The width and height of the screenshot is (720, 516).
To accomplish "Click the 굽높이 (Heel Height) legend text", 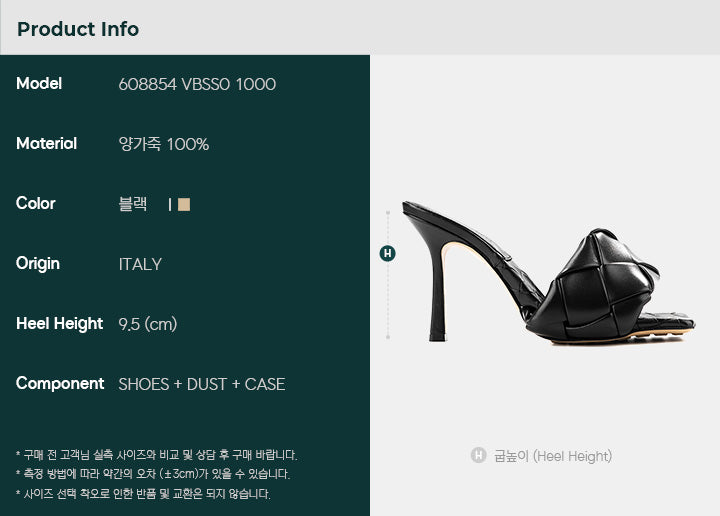I will click(552, 456).
